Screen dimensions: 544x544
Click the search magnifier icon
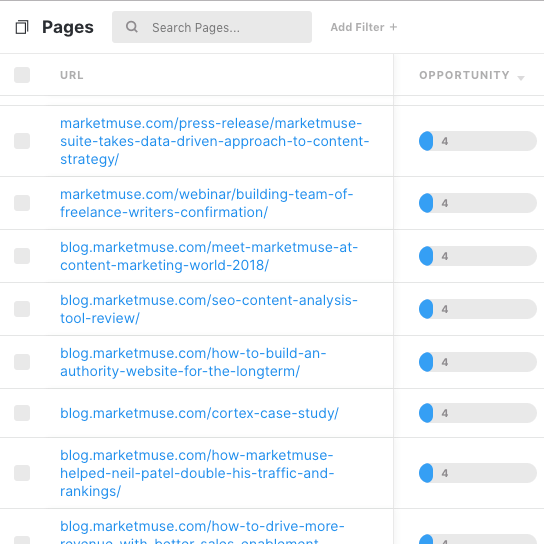132,27
